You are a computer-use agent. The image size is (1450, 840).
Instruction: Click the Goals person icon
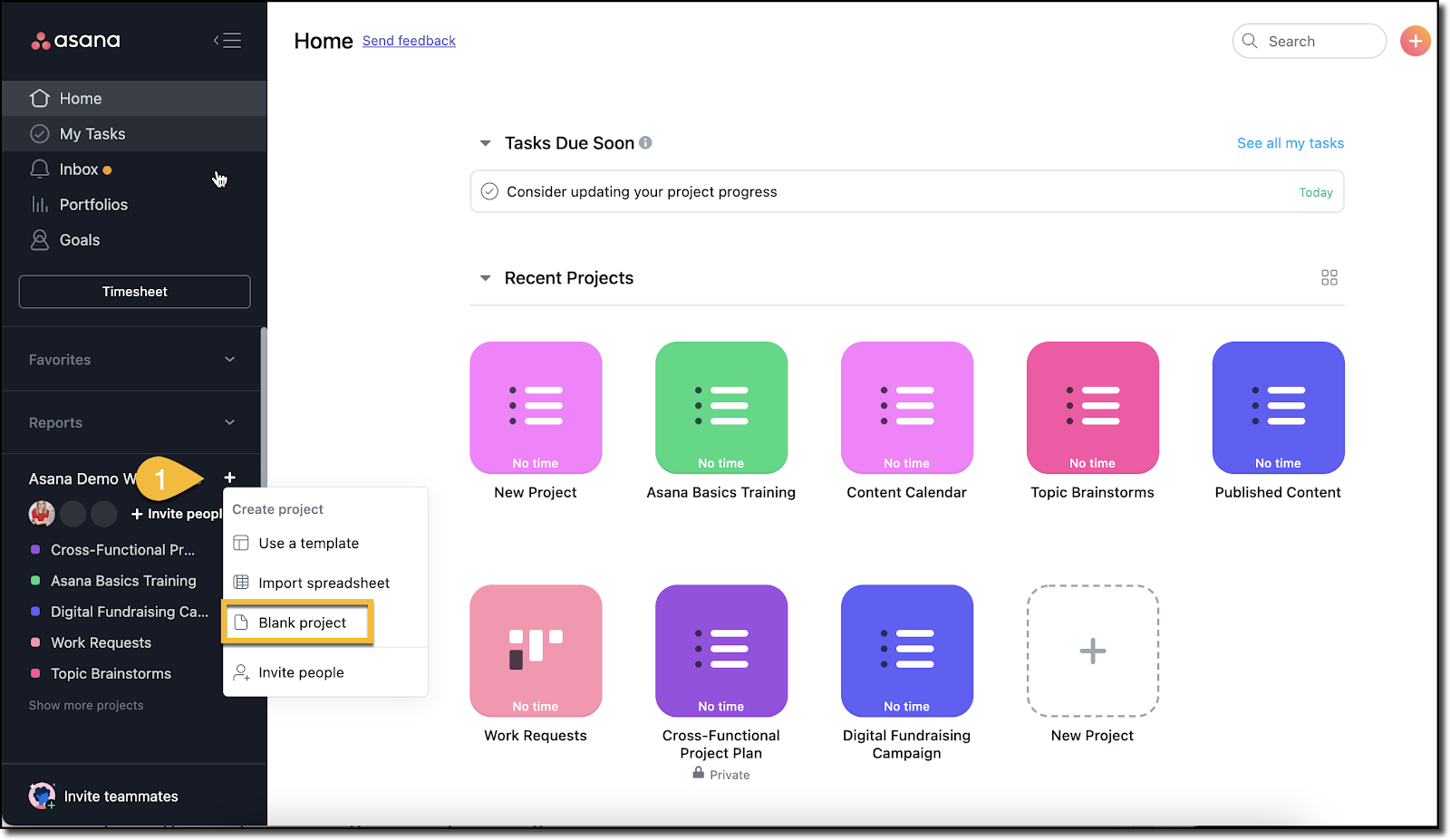tap(40, 240)
